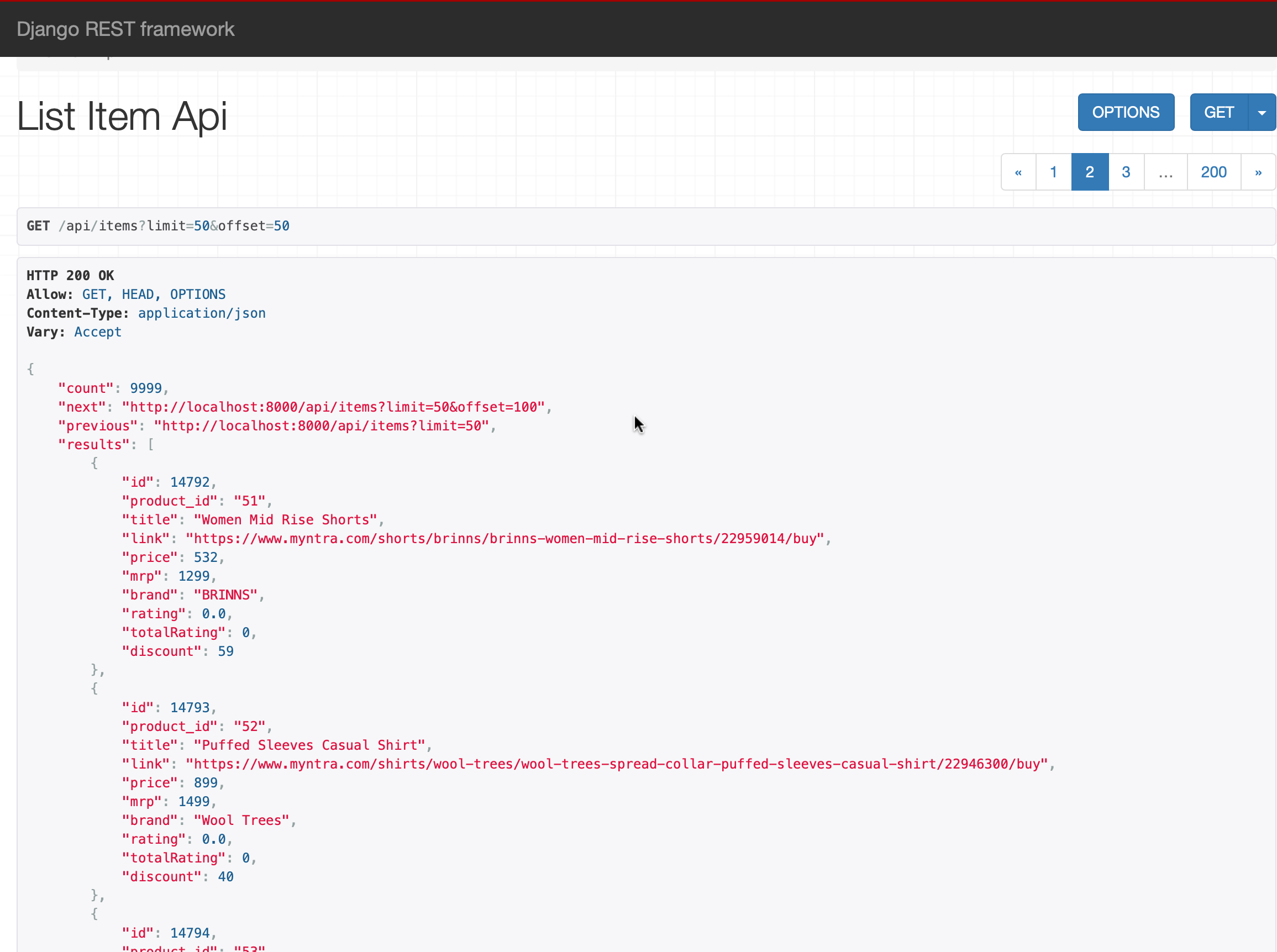Click the List Item Api heading

[122, 117]
